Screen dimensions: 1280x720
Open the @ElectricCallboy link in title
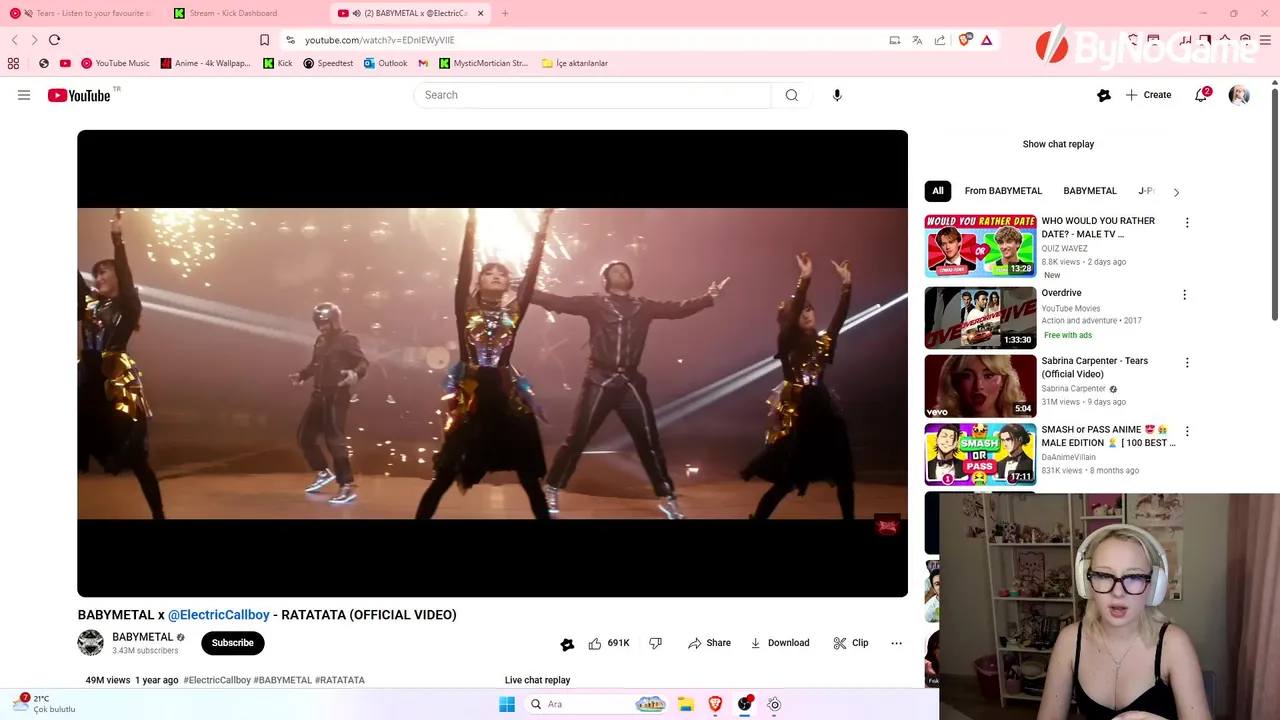click(x=219, y=615)
